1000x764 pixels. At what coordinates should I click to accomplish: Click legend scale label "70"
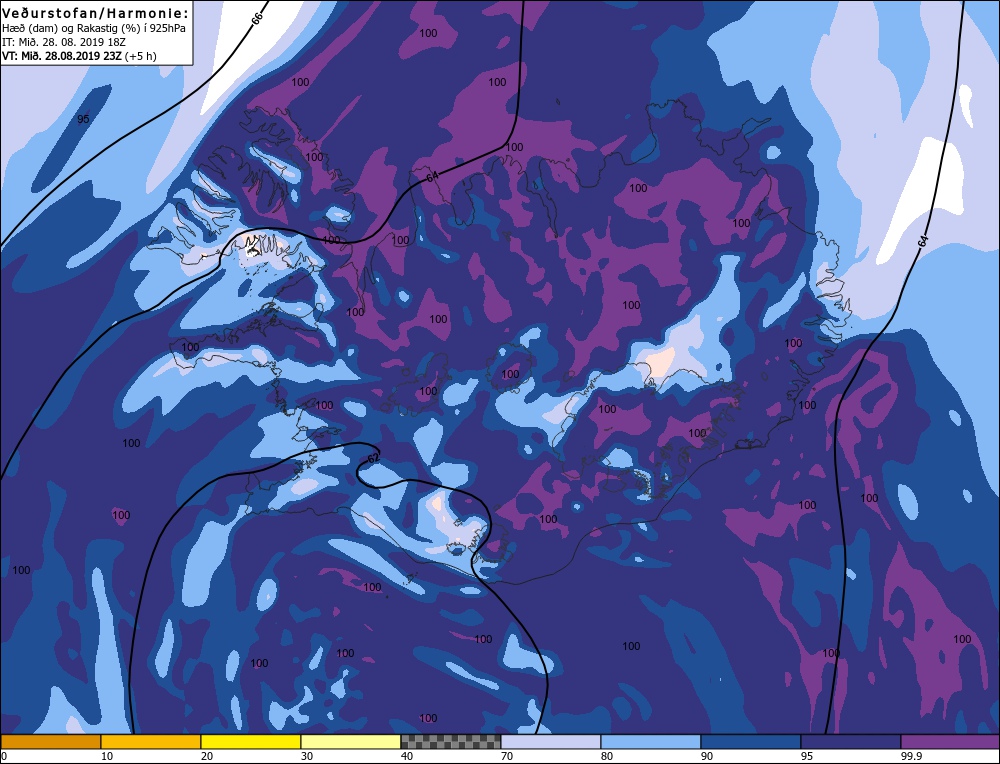tap(507, 756)
